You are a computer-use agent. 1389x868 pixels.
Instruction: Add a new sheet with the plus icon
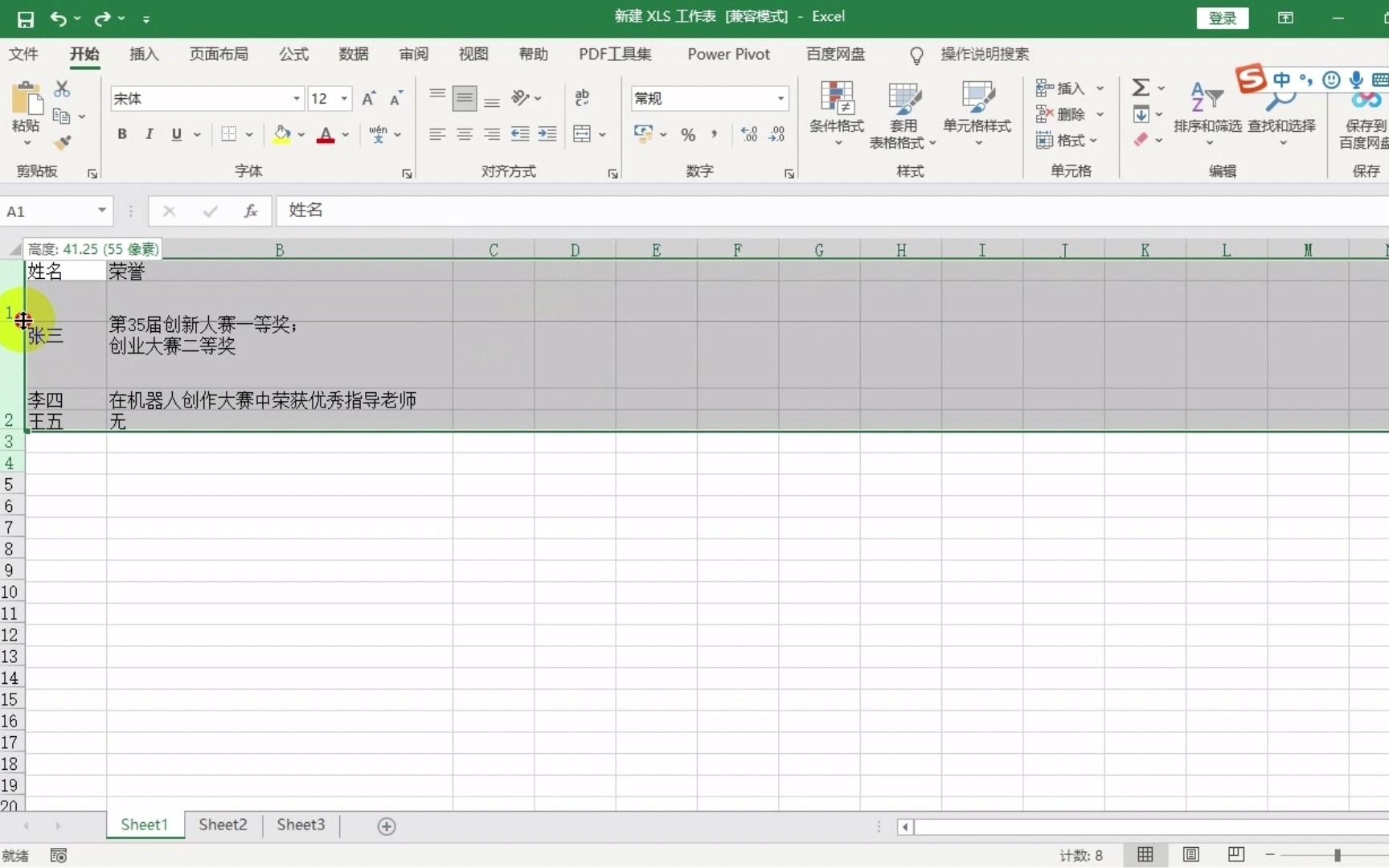(x=387, y=826)
